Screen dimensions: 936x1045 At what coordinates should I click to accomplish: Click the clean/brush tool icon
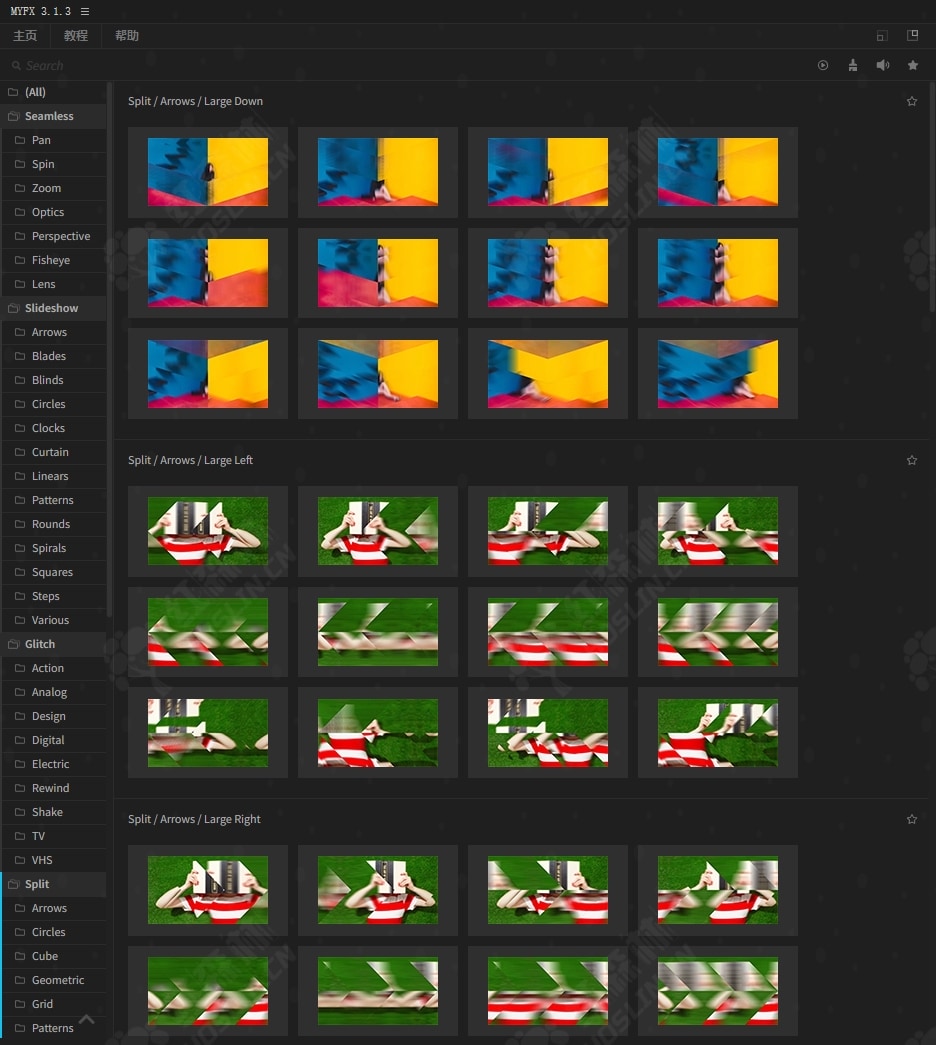(853, 65)
